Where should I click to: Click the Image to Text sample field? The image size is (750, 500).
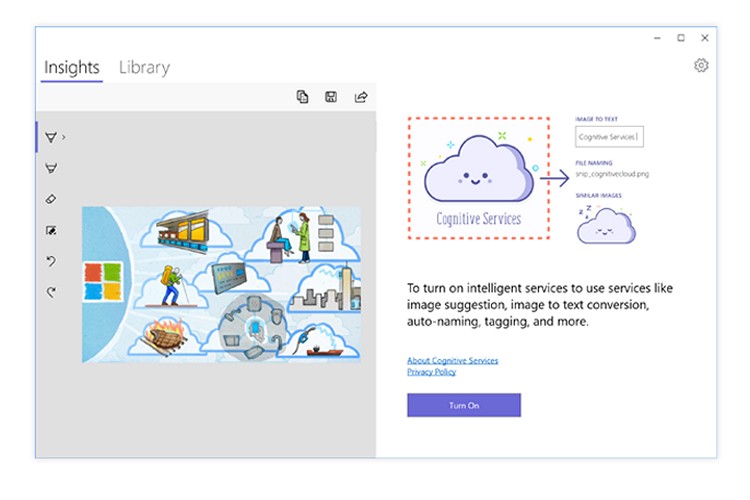pyautogui.click(x=609, y=137)
